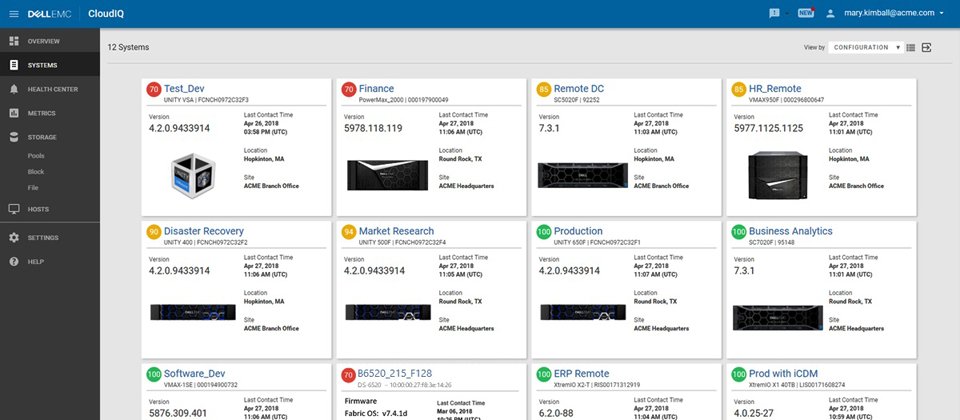Click the Test_Dev health score 70 badge
960x420 pixels.
[154, 89]
